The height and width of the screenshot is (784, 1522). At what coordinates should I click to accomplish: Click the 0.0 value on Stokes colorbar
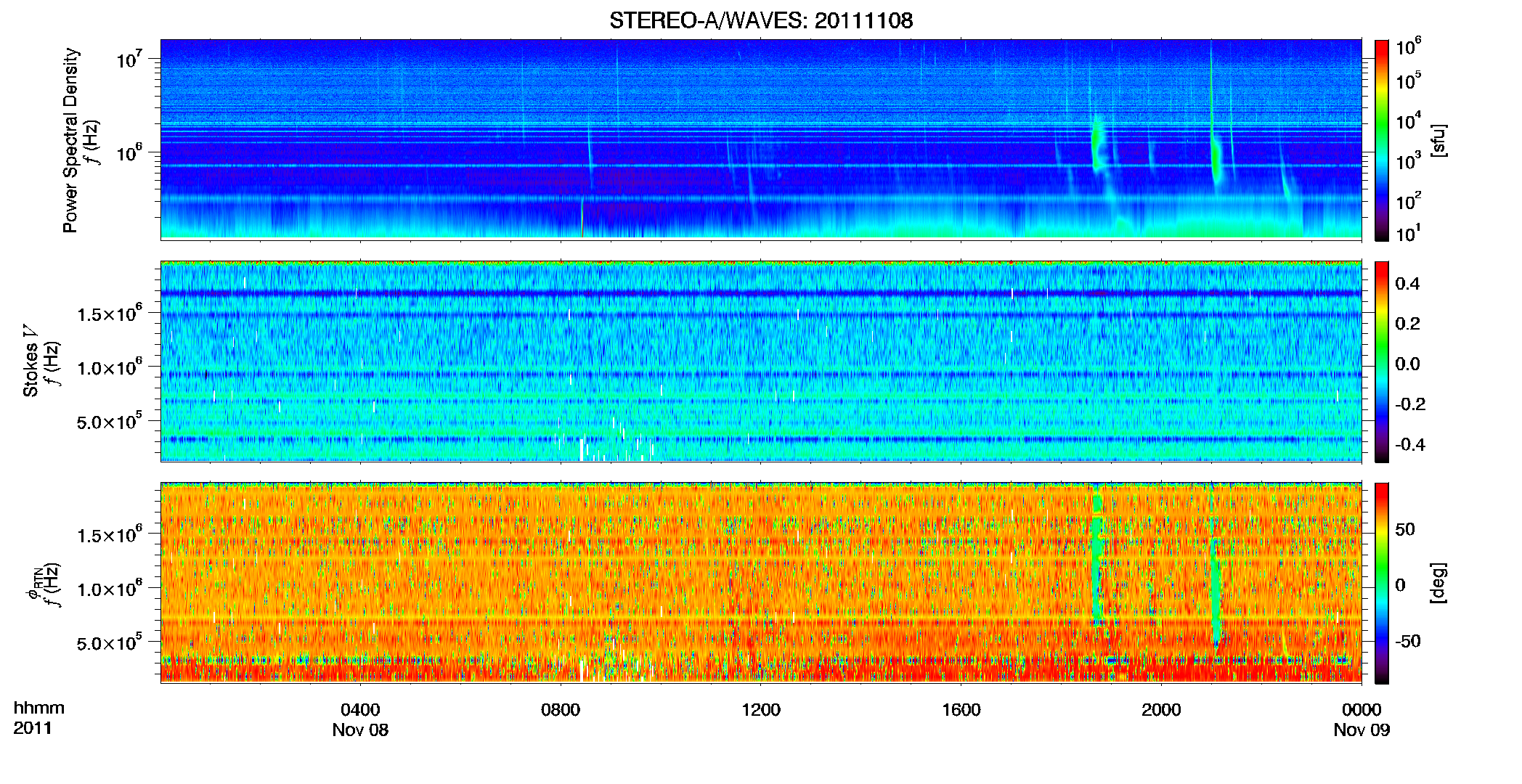(1407, 364)
